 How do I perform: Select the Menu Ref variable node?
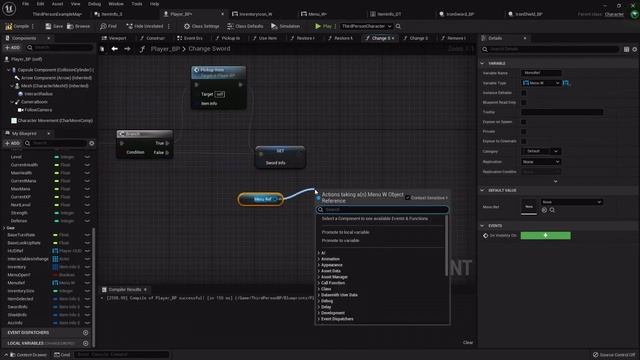pos(260,199)
